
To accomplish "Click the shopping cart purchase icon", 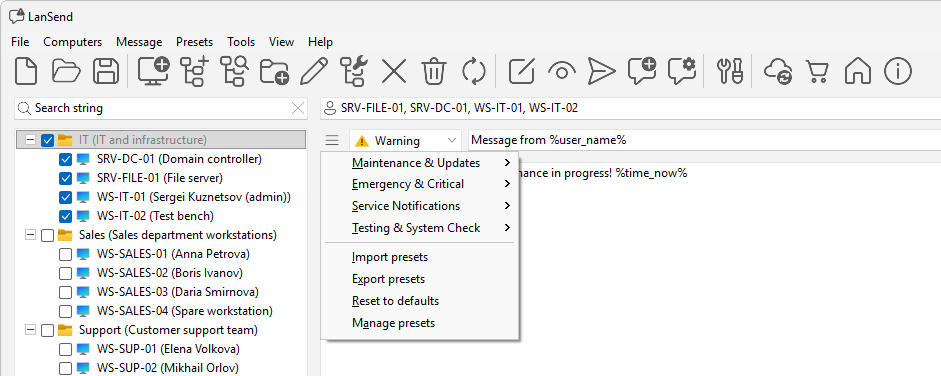I will point(817,71).
